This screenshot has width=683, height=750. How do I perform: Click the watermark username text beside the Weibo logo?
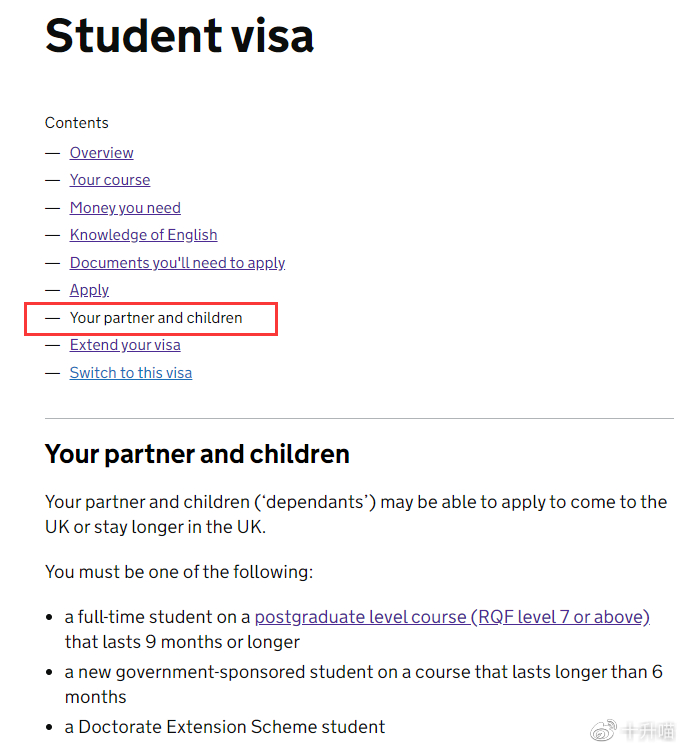648,731
